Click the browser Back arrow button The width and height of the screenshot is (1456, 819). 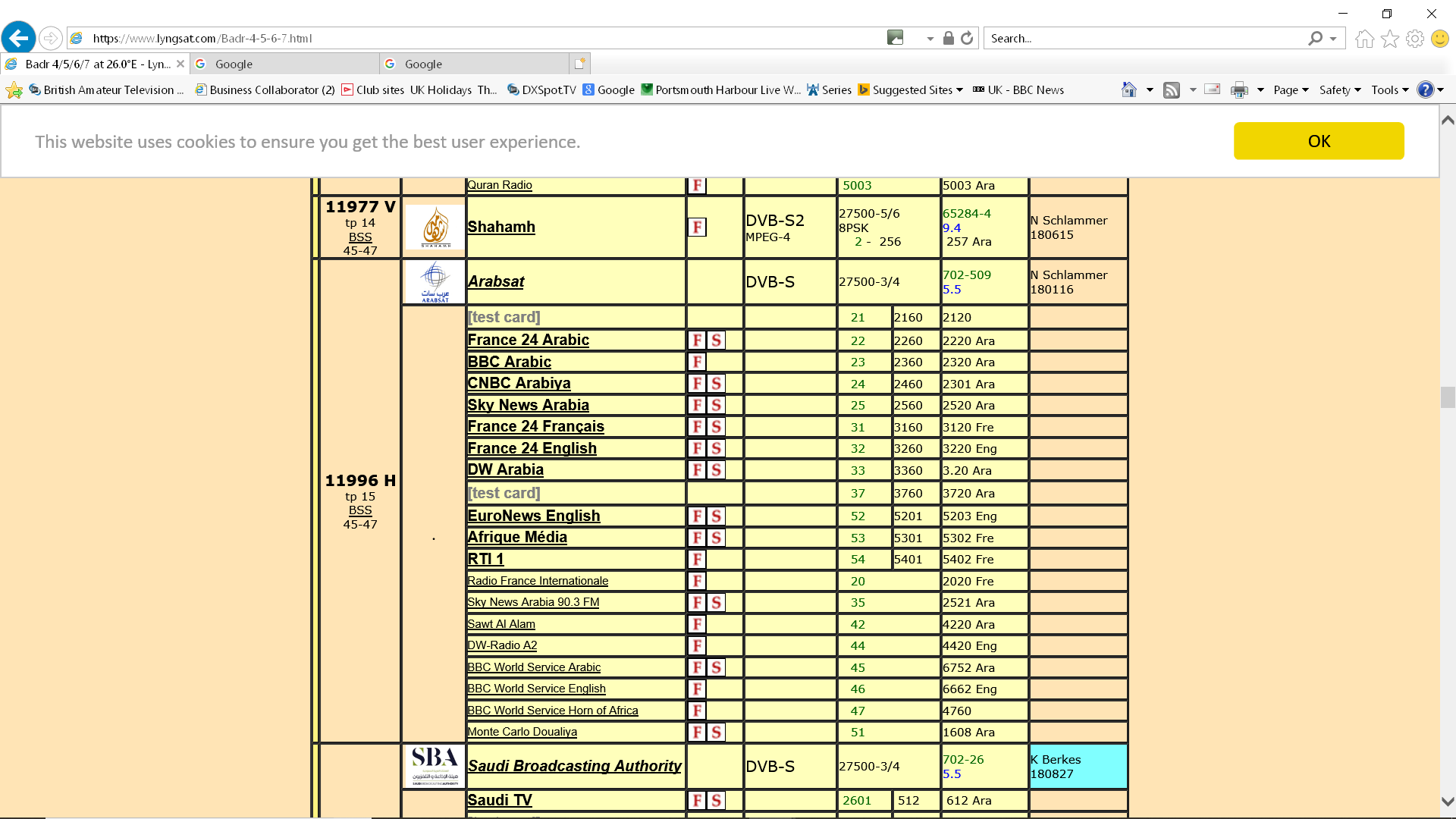coord(18,37)
